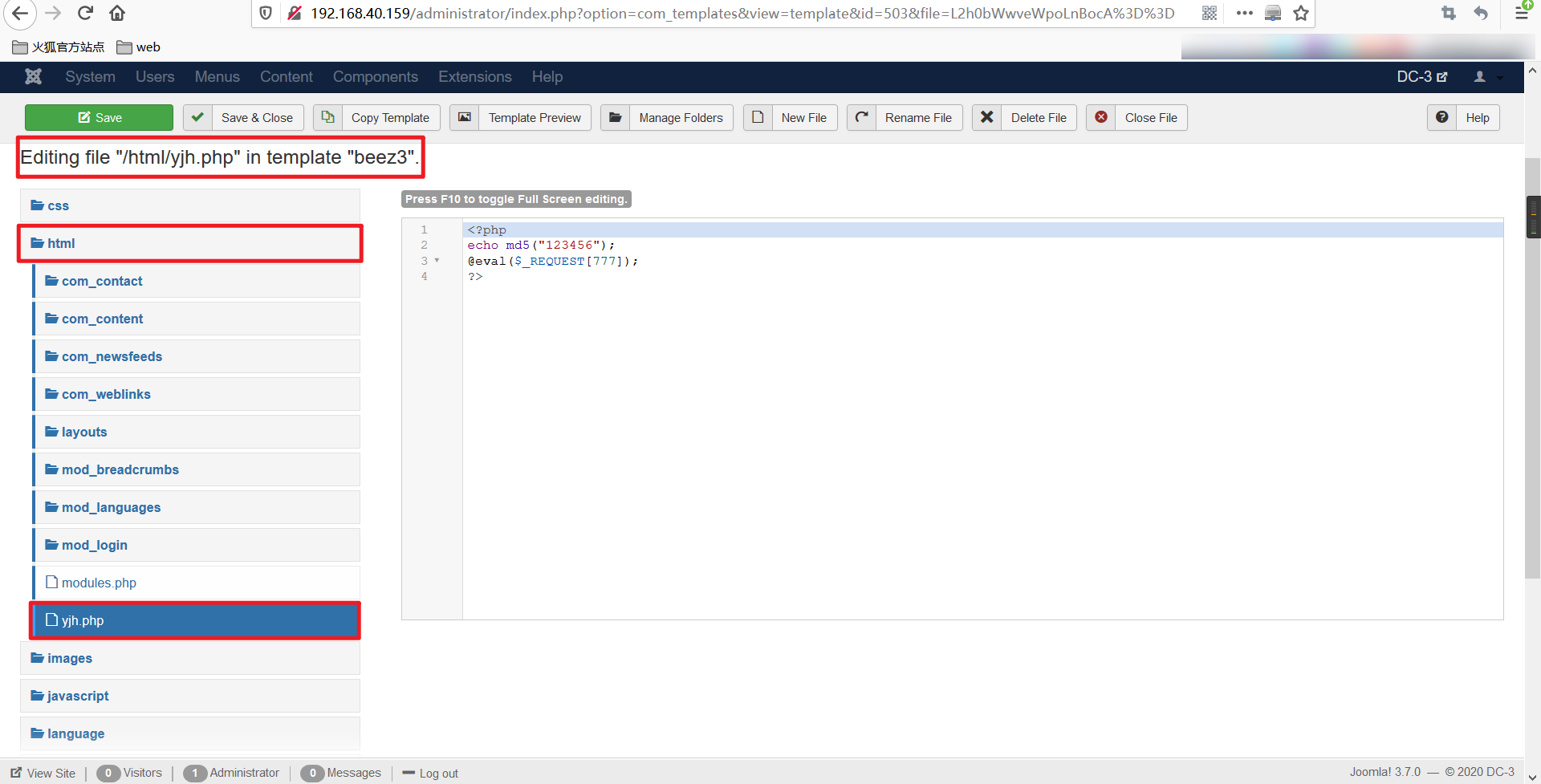Click the Manage Folders folder icon
This screenshot has width=1541, height=784.
coord(615,117)
